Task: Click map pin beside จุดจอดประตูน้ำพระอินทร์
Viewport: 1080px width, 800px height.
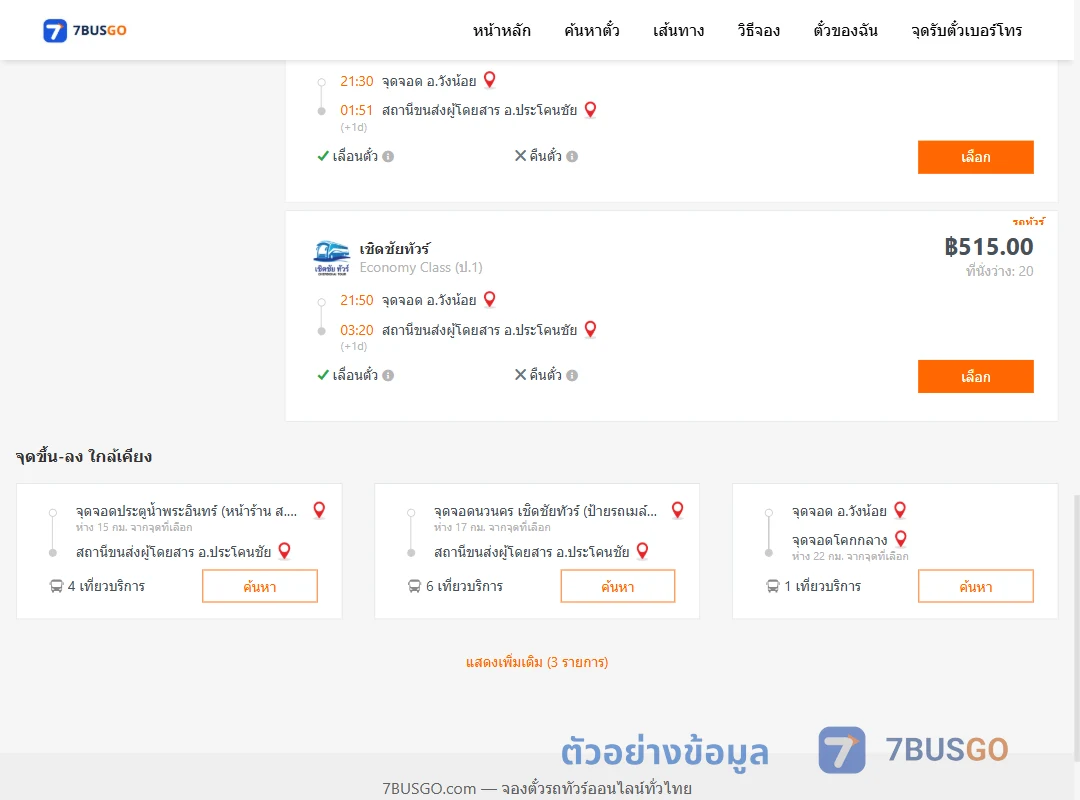Action: (319, 510)
